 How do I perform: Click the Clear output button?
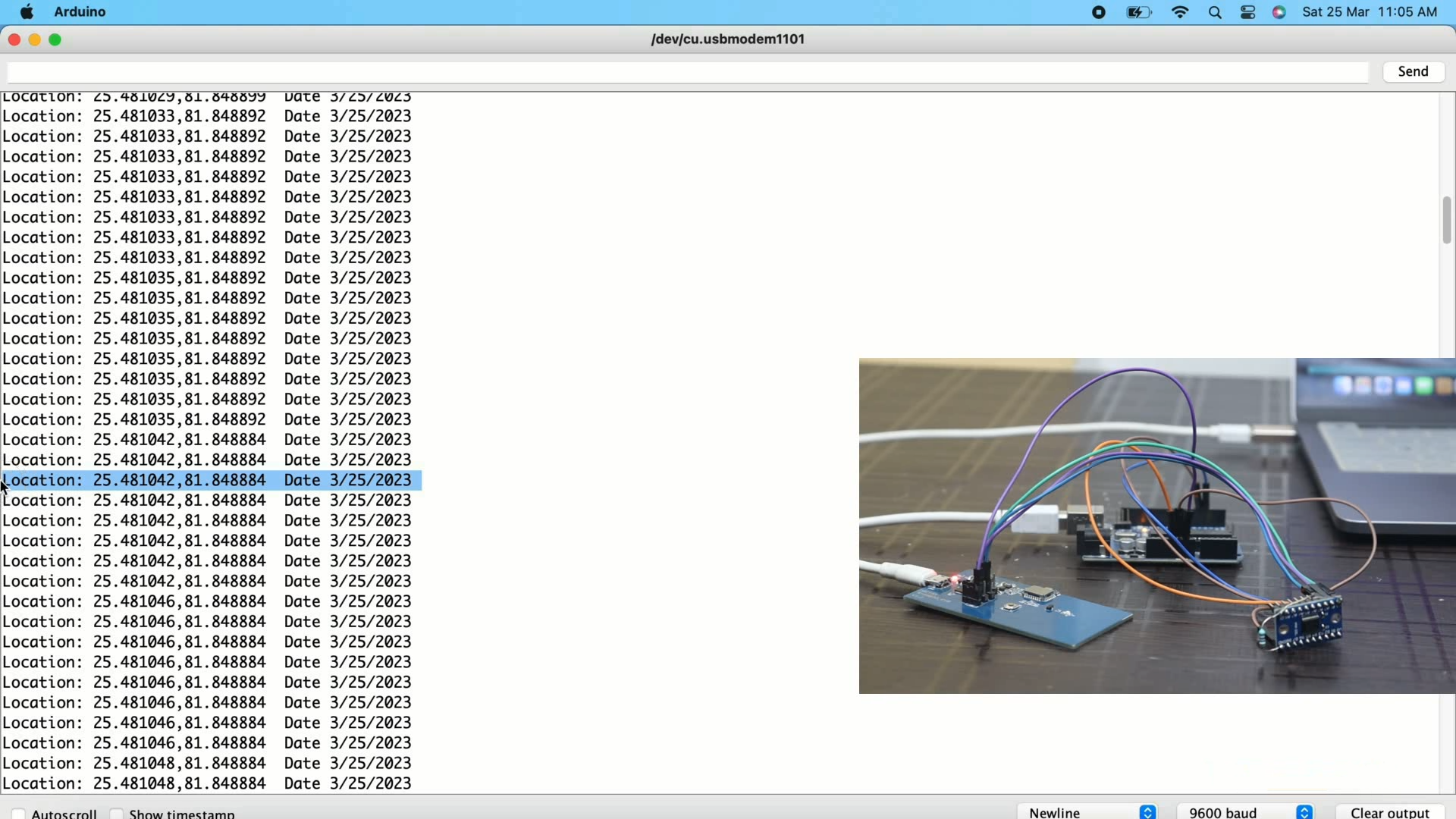click(x=1391, y=812)
